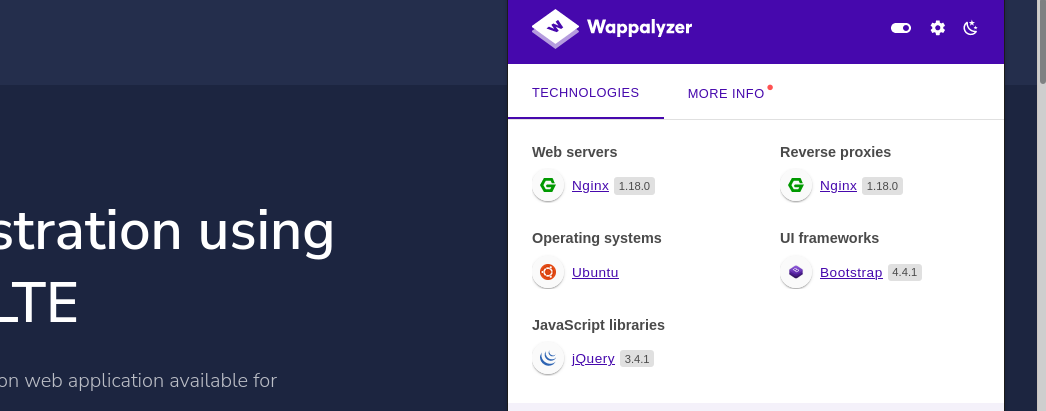
Task: Click the 1.18.0 version badge under Web servers
Action: 634,186
